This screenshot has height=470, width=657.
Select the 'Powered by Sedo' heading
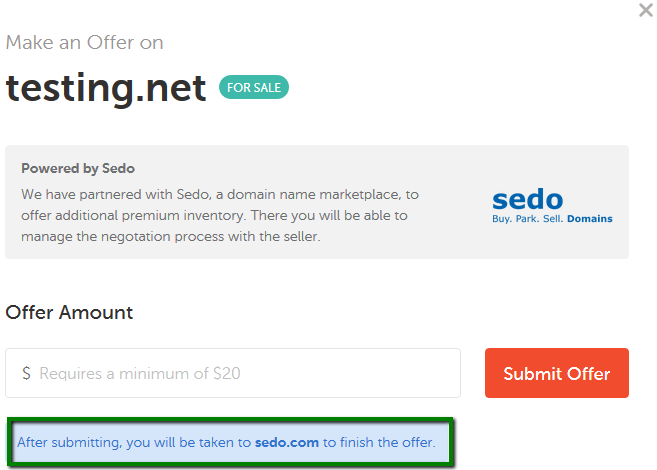click(78, 168)
